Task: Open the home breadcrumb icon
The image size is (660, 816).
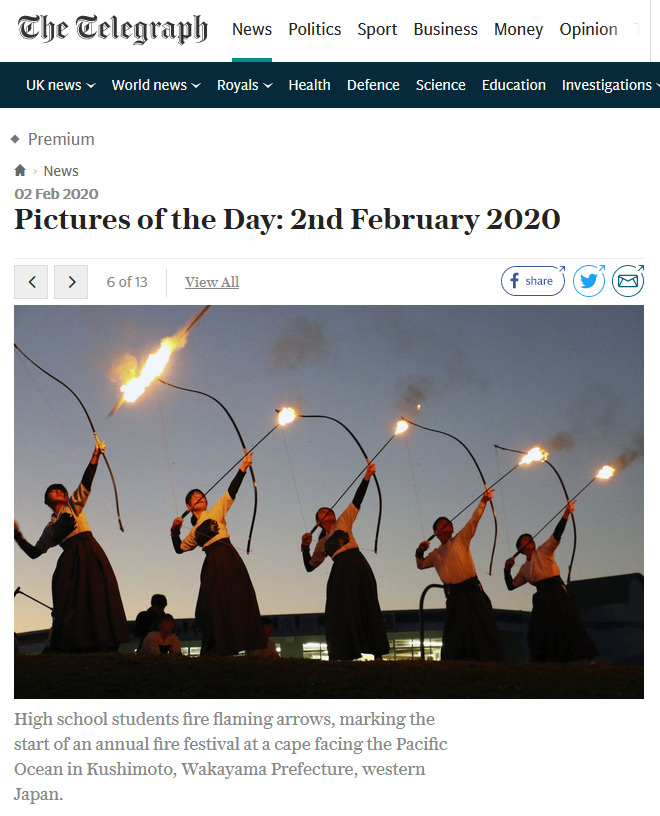Action: pos(20,171)
